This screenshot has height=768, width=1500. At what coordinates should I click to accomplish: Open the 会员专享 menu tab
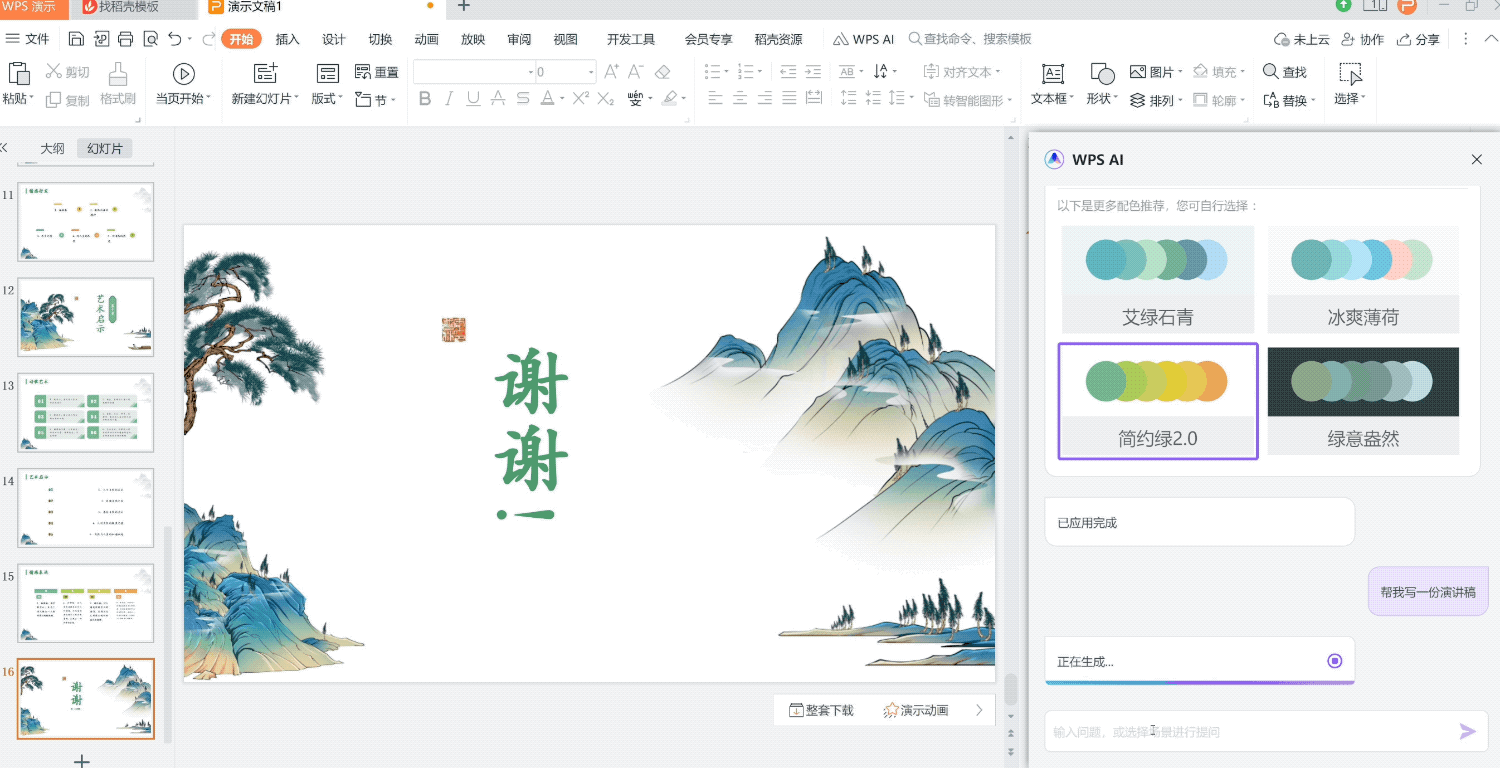point(708,39)
